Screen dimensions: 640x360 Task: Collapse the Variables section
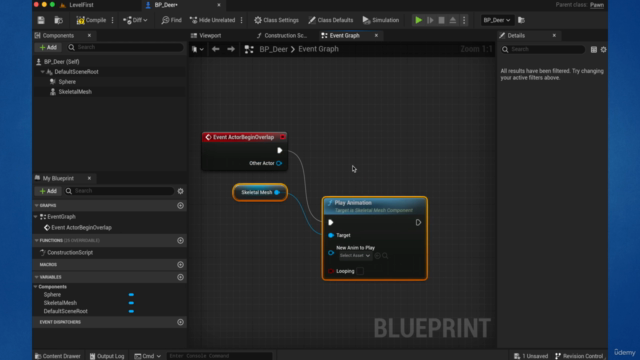tap(36, 277)
